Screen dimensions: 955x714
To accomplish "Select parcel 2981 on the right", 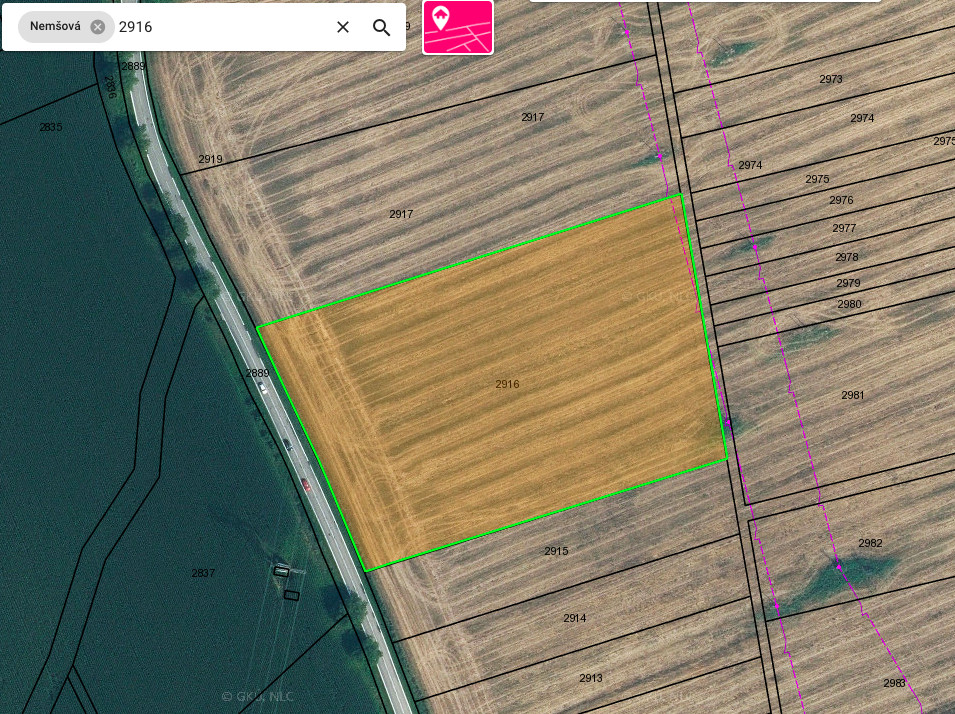I will [852, 395].
